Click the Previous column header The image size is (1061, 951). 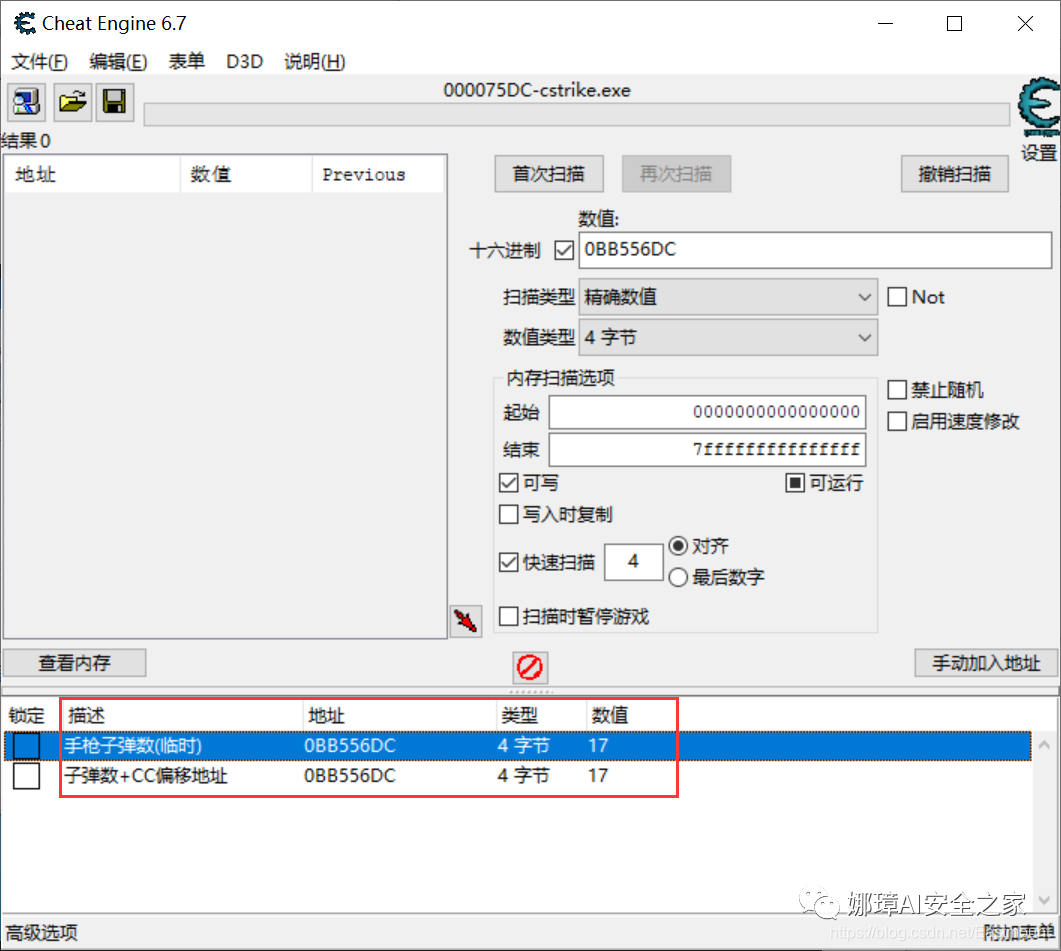click(377, 175)
